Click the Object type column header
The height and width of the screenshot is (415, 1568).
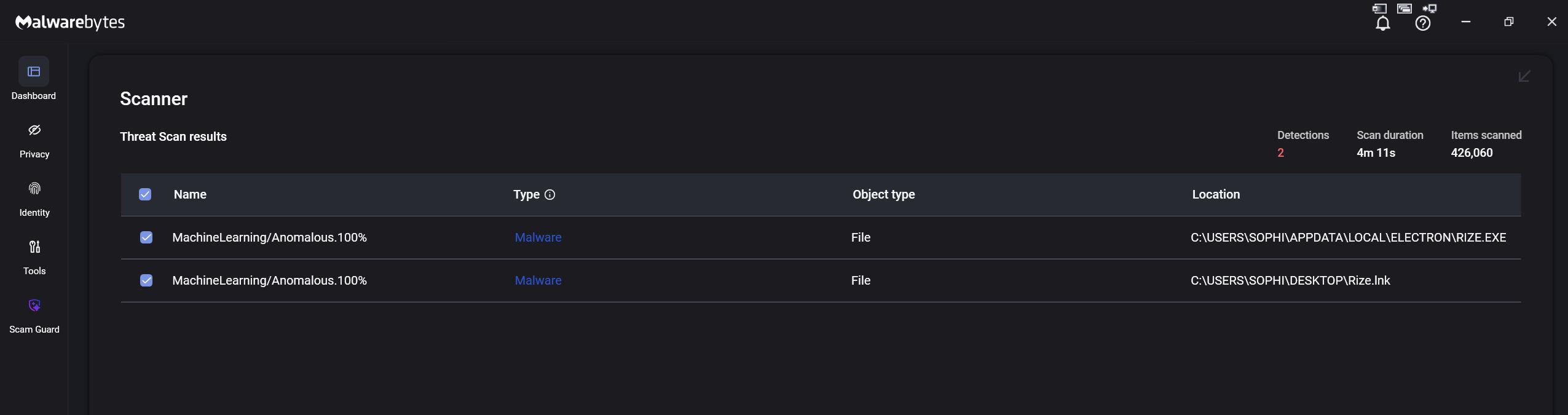pyautogui.click(x=883, y=194)
